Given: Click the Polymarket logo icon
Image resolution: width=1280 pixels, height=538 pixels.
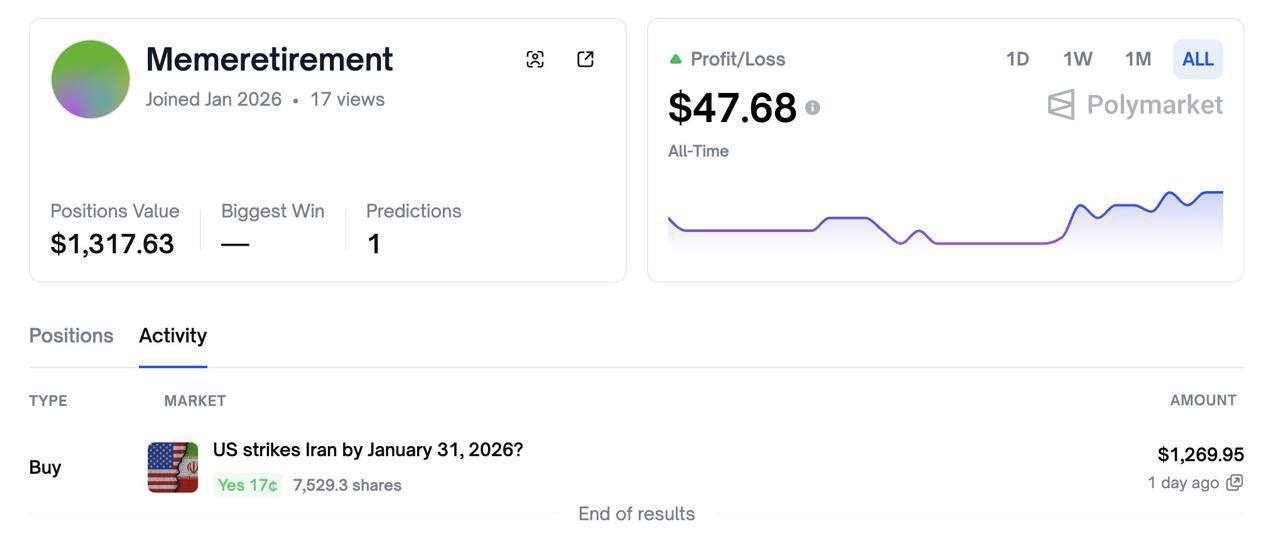Looking at the screenshot, I should pos(1061,104).
